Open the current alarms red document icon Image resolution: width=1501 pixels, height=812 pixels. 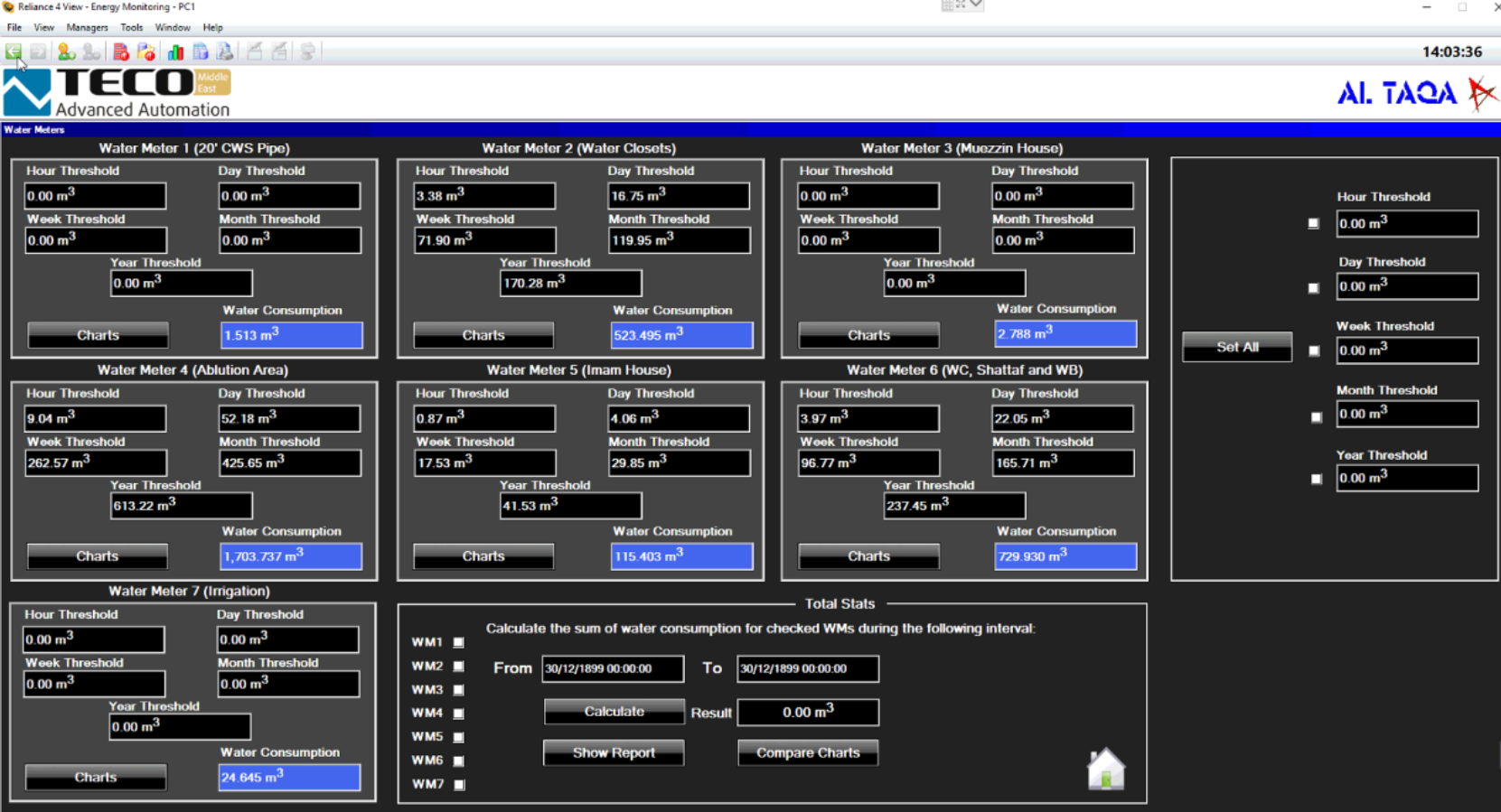click(x=121, y=52)
